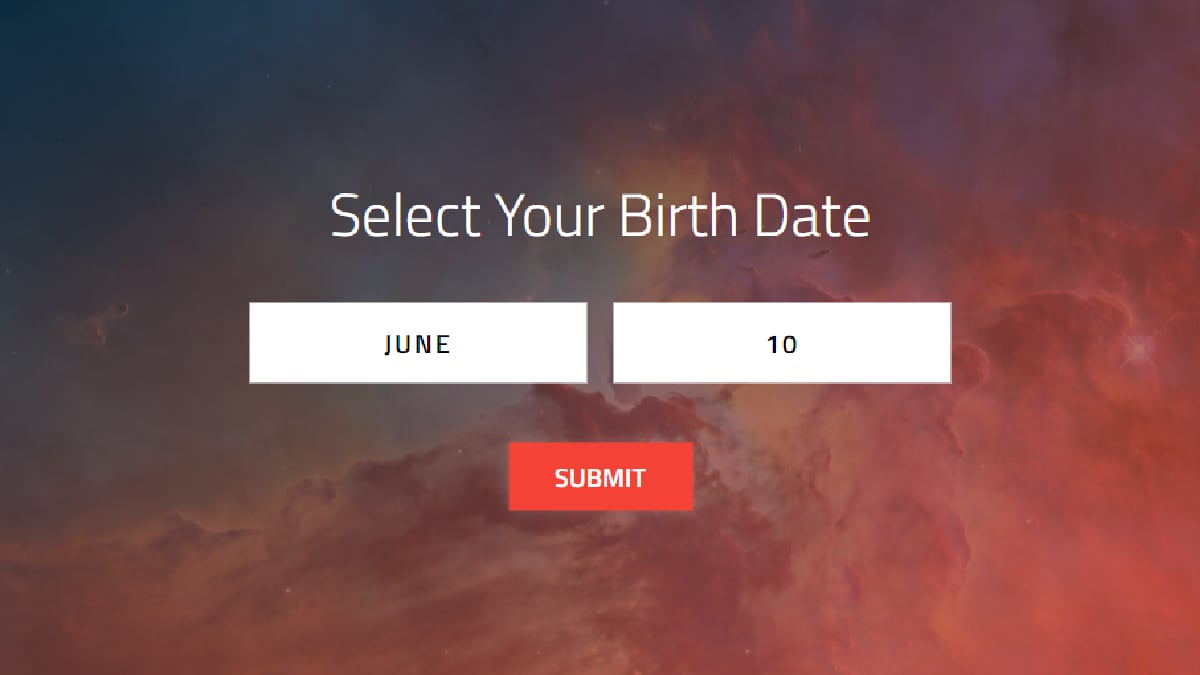Click the red SUBMIT button
This screenshot has height=675, width=1200.
click(x=600, y=477)
